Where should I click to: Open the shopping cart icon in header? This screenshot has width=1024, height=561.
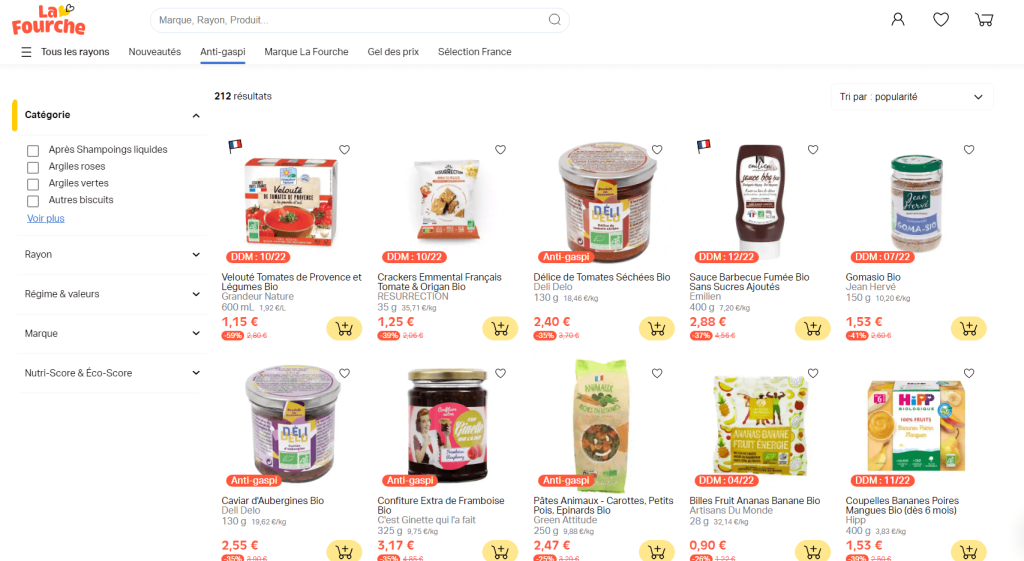click(984, 20)
